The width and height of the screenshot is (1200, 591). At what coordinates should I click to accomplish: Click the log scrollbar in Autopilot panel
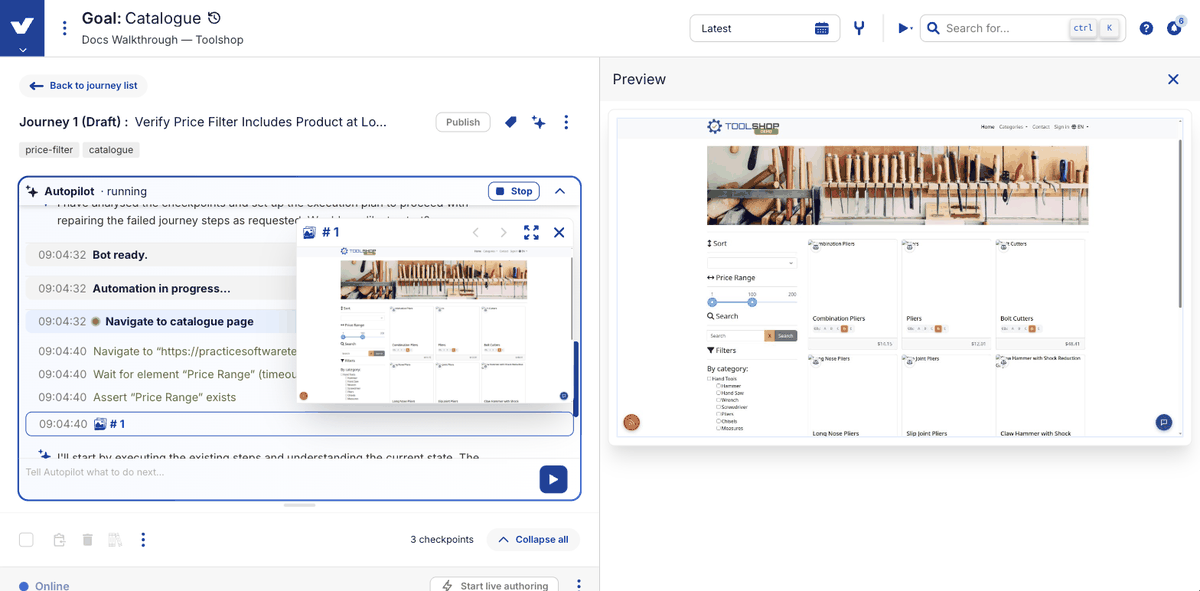(575, 380)
